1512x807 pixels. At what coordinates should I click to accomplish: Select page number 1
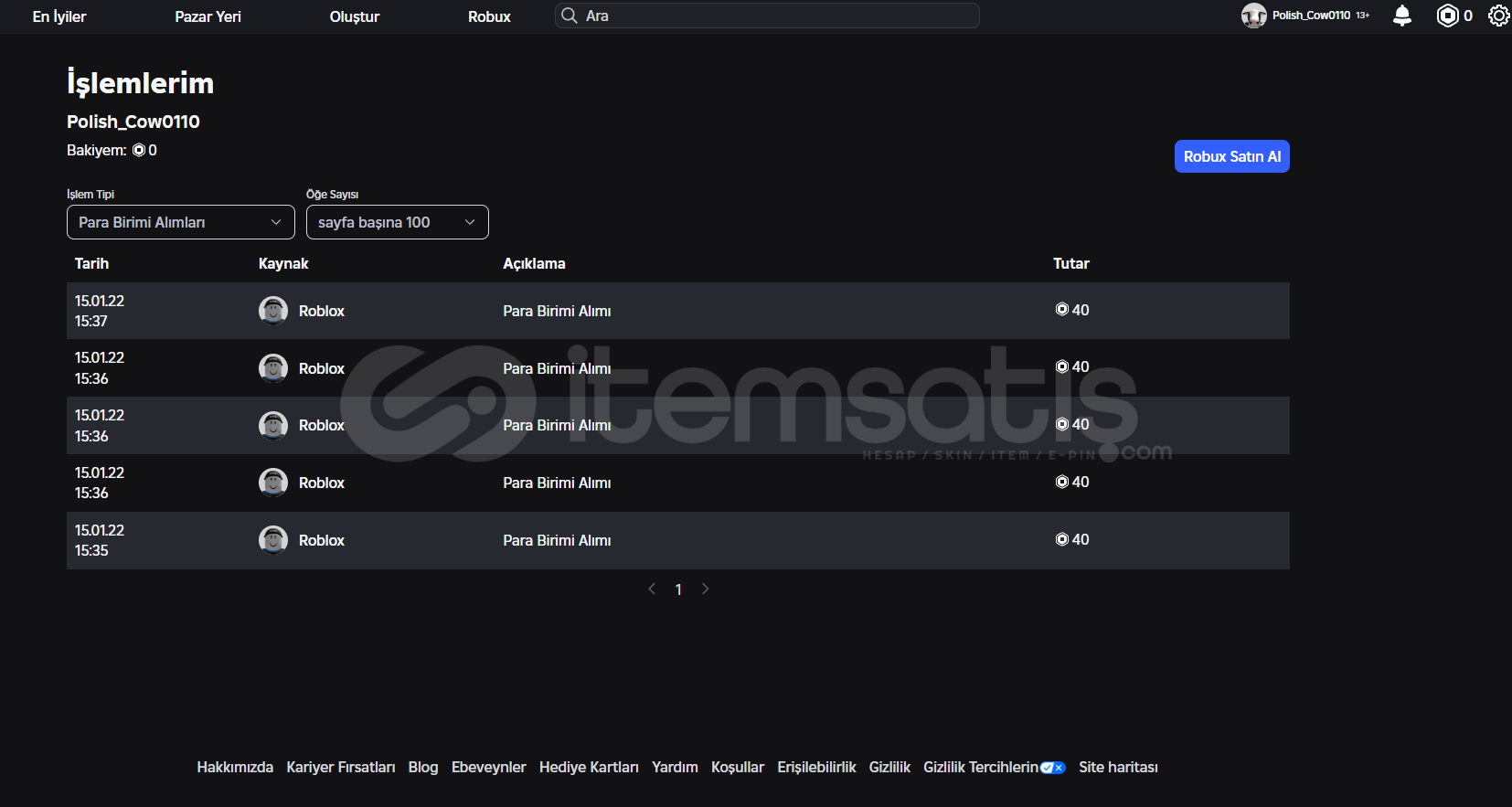point(678,589)
